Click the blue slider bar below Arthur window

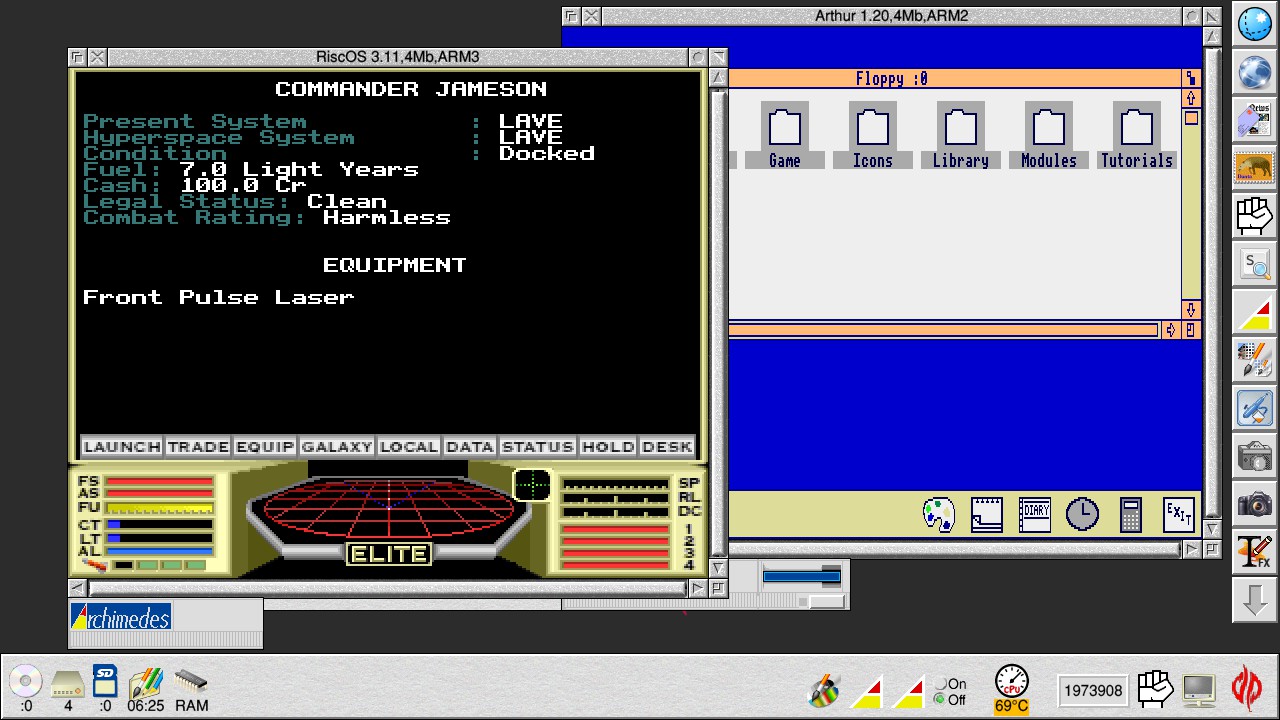(801, 575)
